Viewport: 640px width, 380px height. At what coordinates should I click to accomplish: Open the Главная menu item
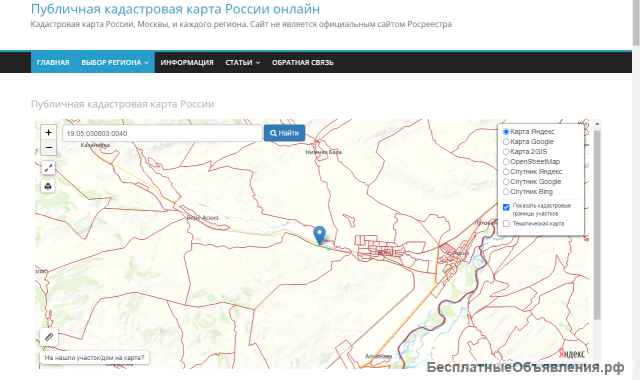pos(53,62)
